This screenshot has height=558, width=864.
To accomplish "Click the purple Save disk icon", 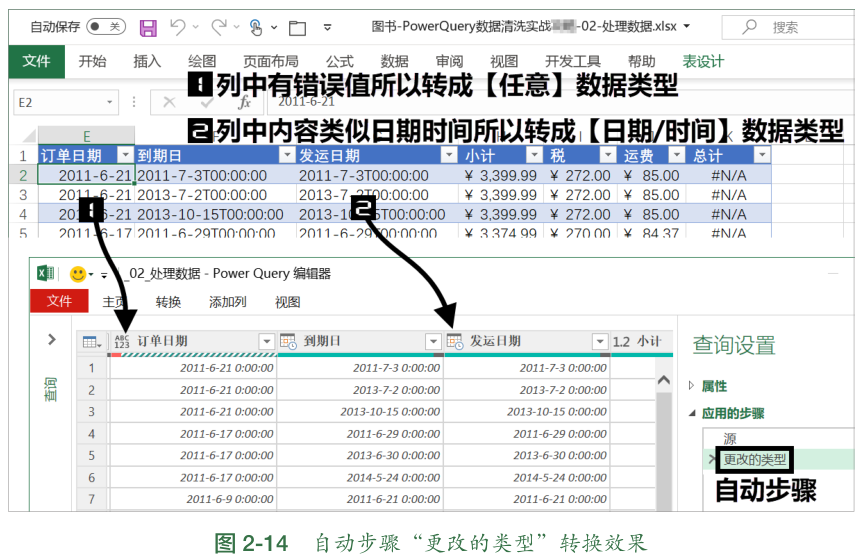I will point(148,28).
